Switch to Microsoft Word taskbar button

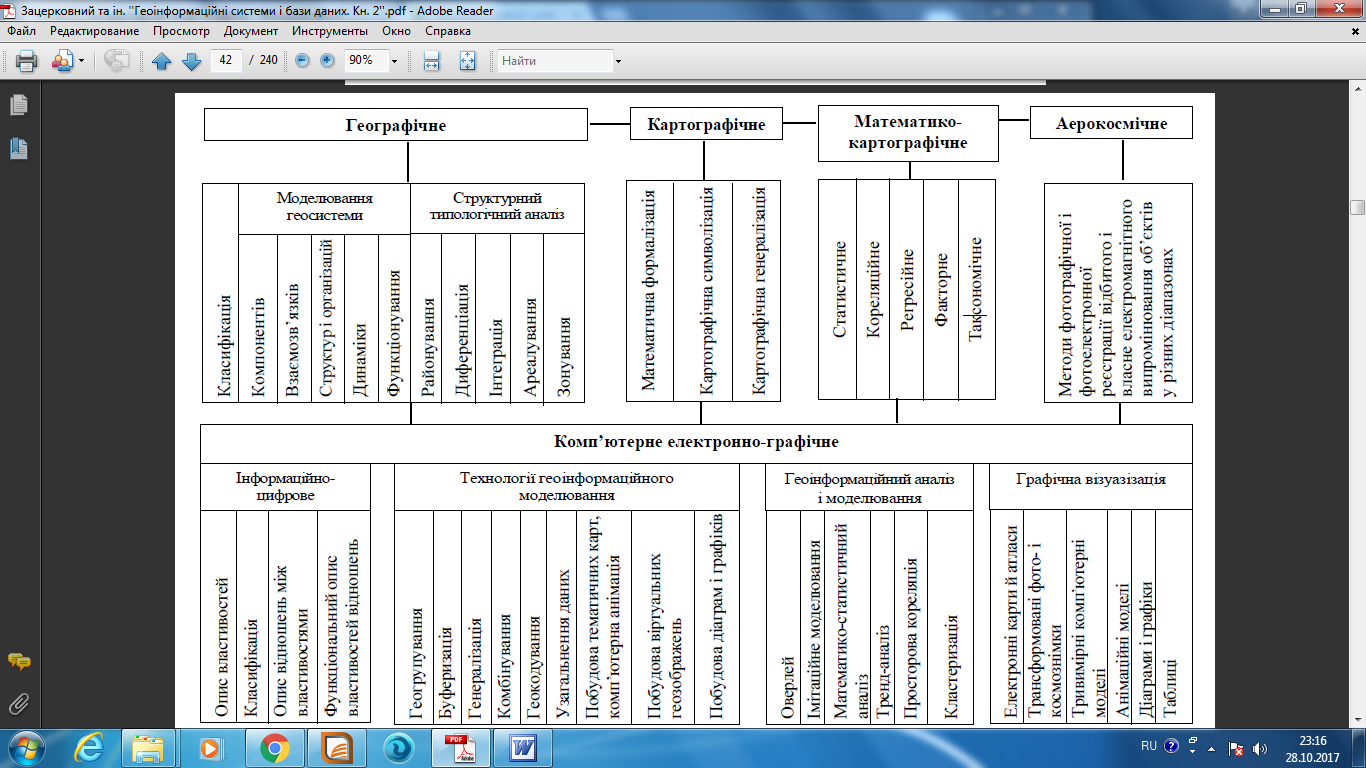click(x=521, y=748)
